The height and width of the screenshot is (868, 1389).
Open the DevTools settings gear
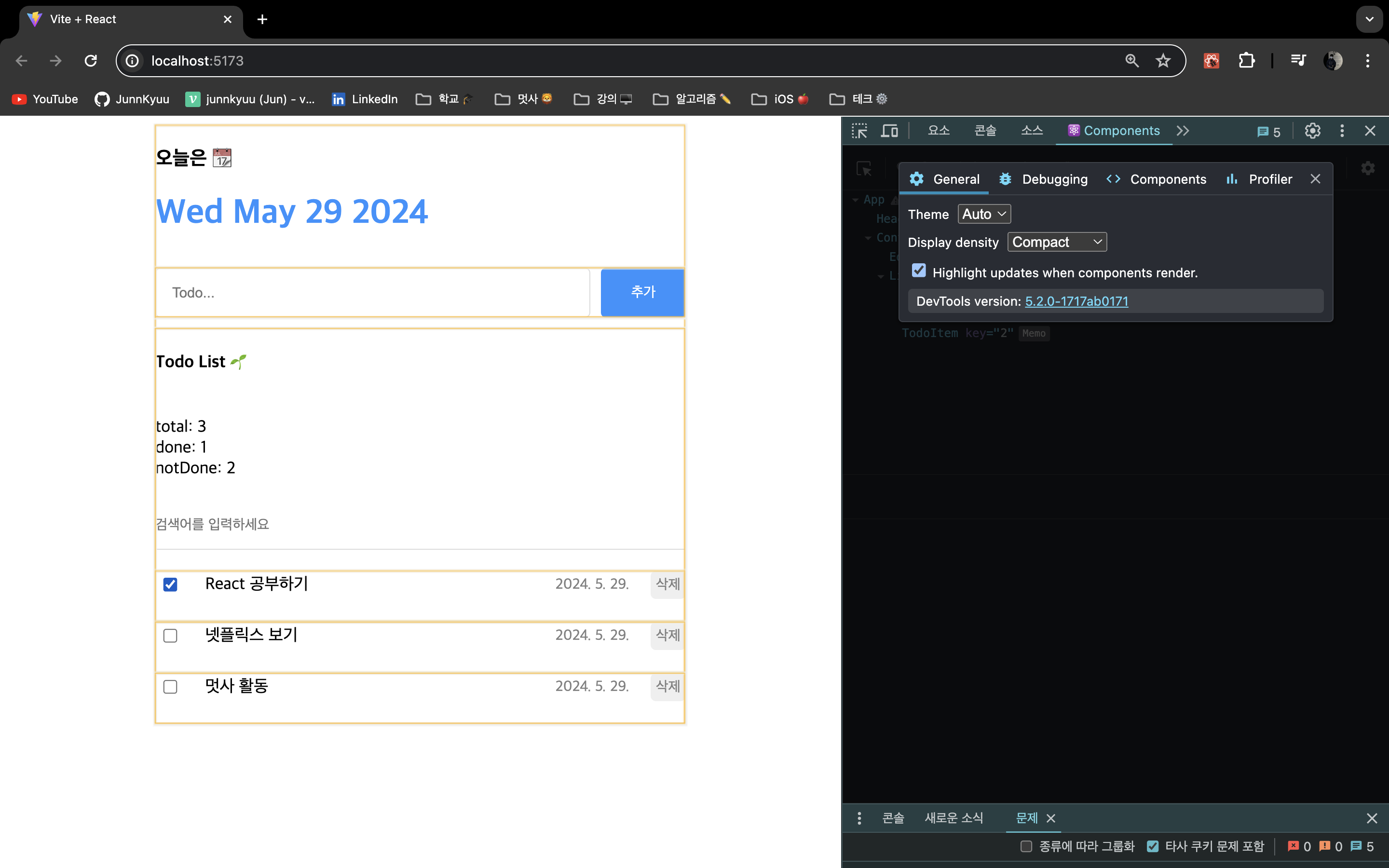[x=1312, y=131]
